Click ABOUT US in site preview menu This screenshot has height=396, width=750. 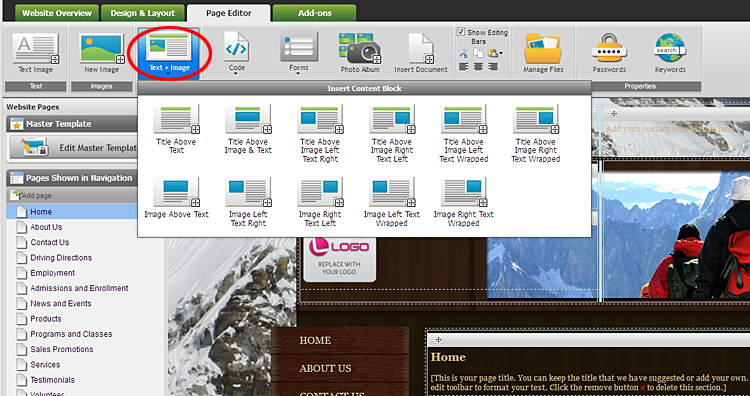325,368
